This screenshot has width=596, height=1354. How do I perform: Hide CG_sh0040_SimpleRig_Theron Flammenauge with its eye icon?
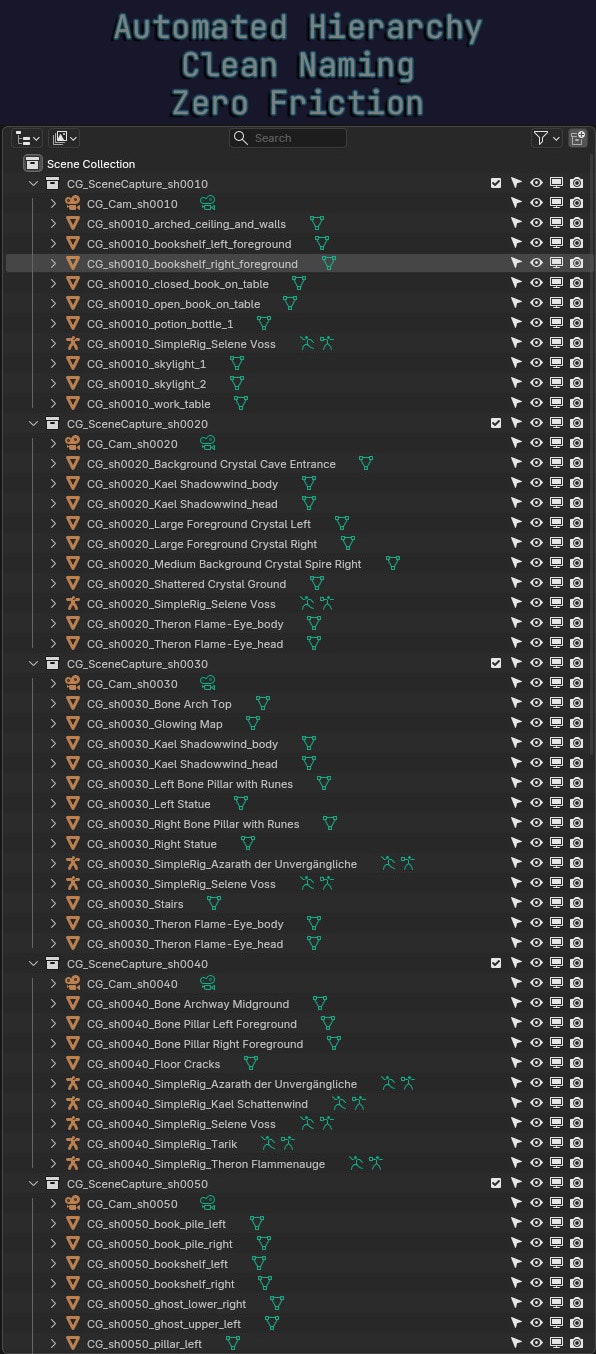click(x=537, y=1164)
